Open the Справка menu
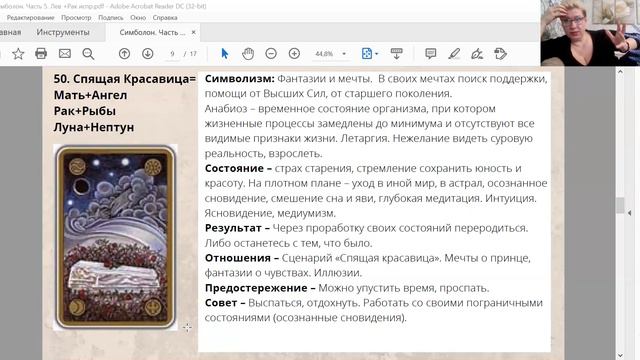This screenshot has height=360, width=640. (x=165, y=18)
